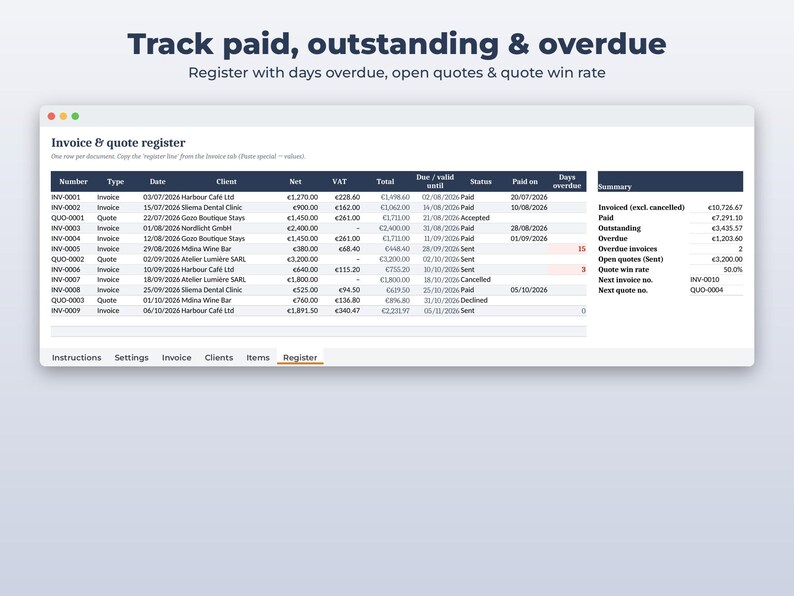Click the Status column header

[x=481, y=181]
